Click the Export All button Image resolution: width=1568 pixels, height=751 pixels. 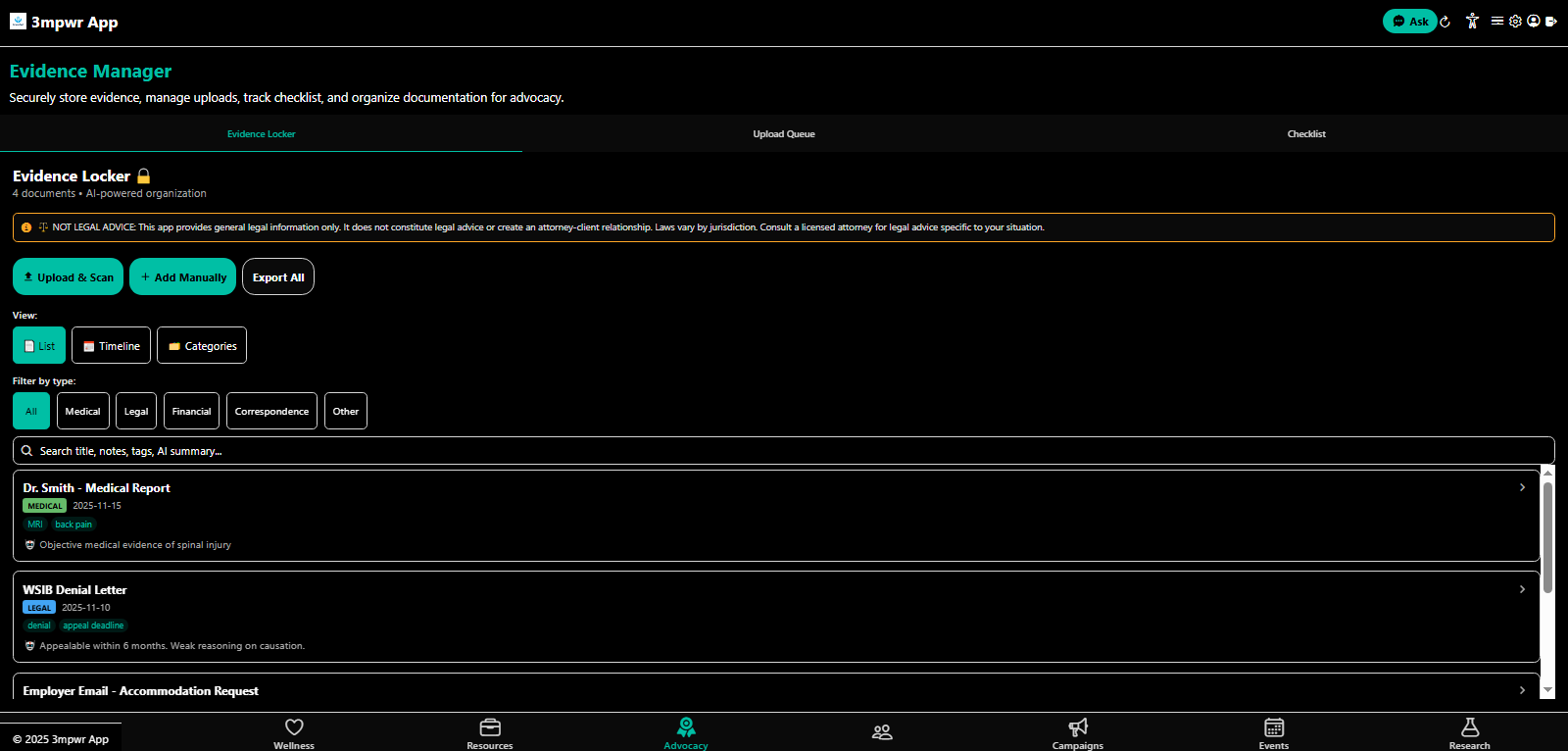(x=278, y=277)
